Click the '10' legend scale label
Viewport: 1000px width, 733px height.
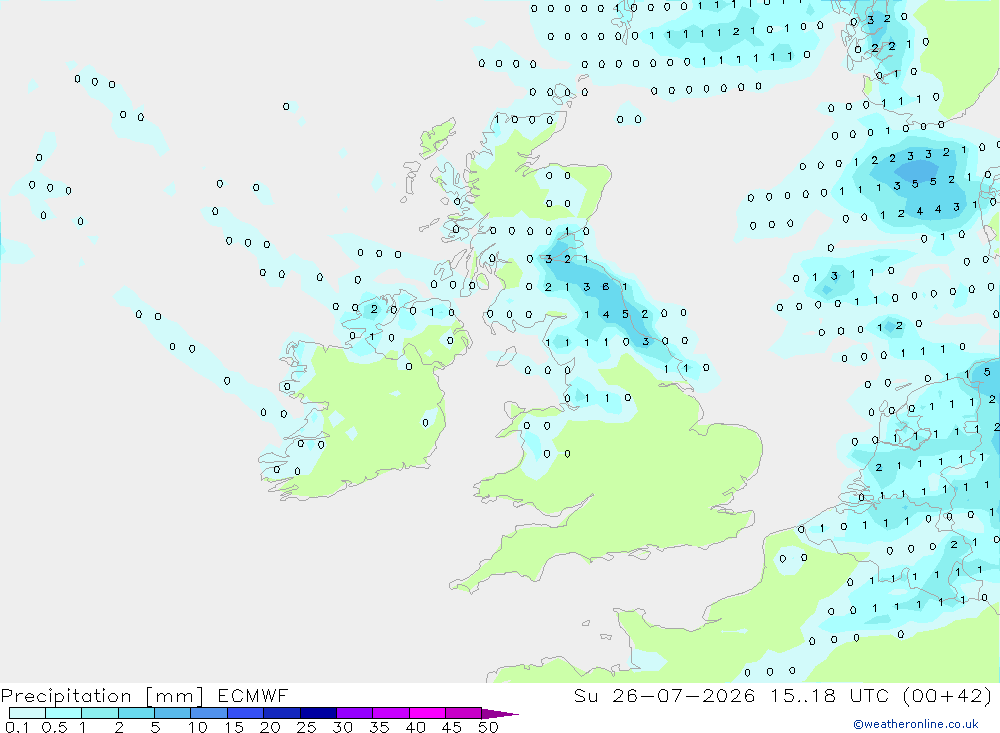point(198,727)
